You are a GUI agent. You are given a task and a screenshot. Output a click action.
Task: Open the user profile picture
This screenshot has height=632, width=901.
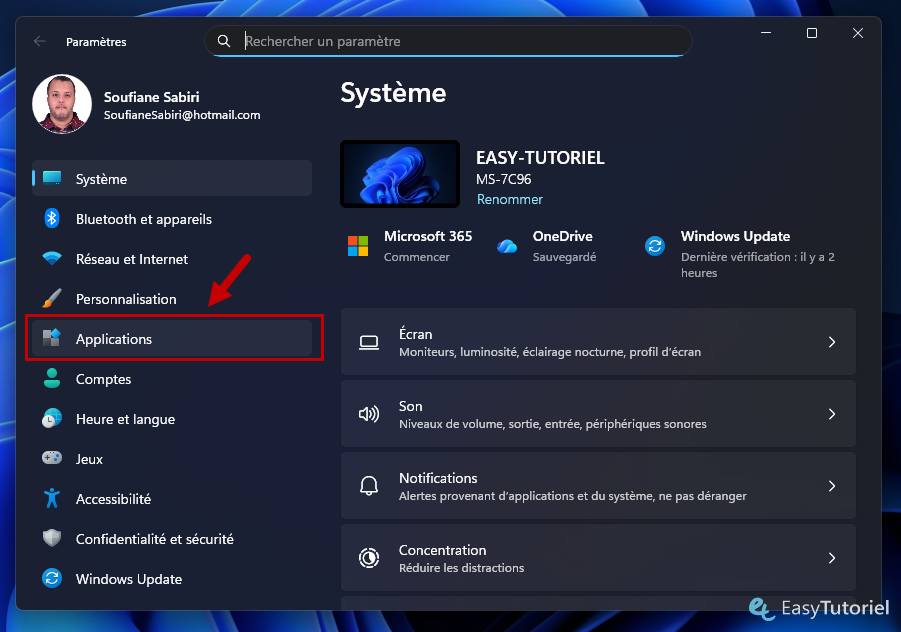click(62, 104)
